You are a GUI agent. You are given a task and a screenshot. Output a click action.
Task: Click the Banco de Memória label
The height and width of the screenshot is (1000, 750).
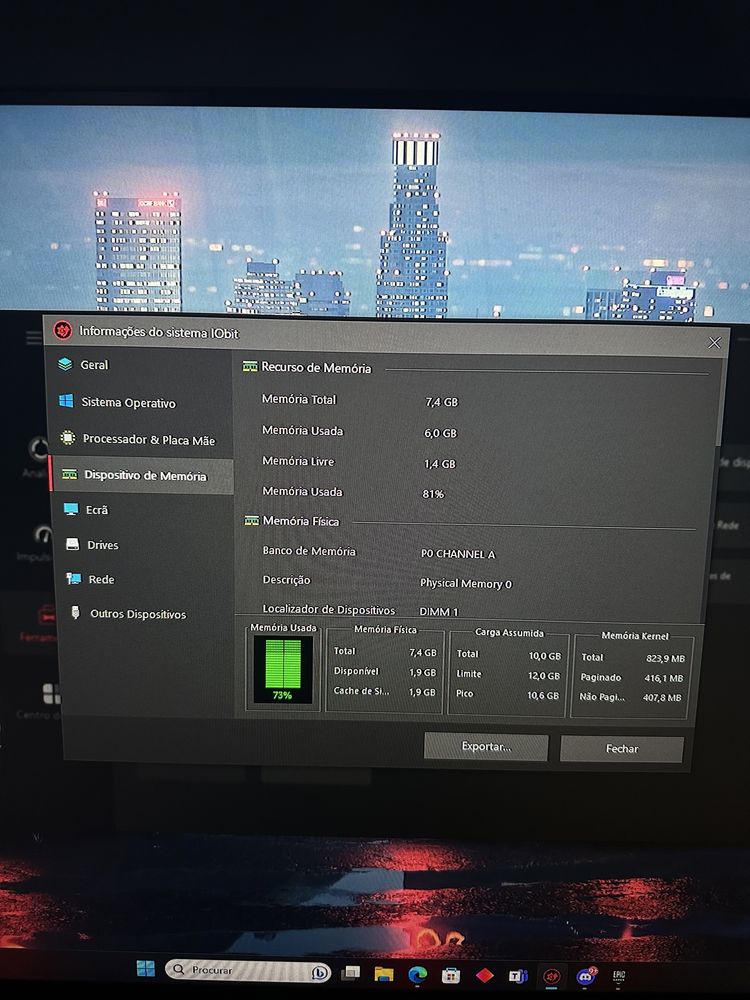[x=309, y=551]
